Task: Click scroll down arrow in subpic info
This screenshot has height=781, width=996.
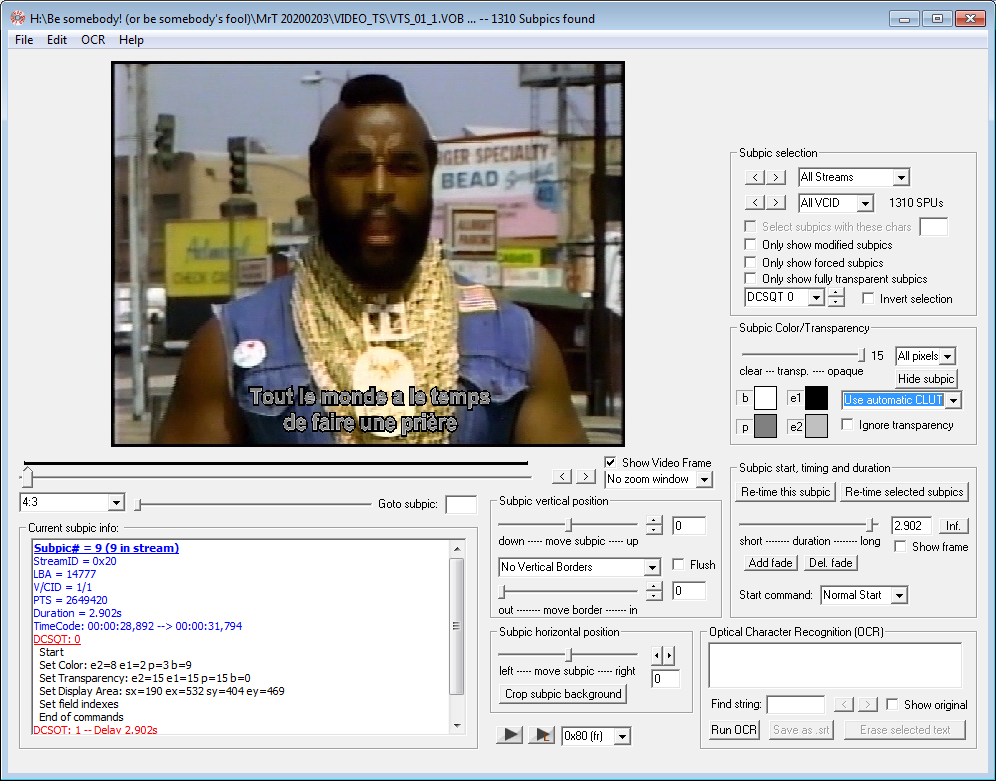Action: pos(457,726)
